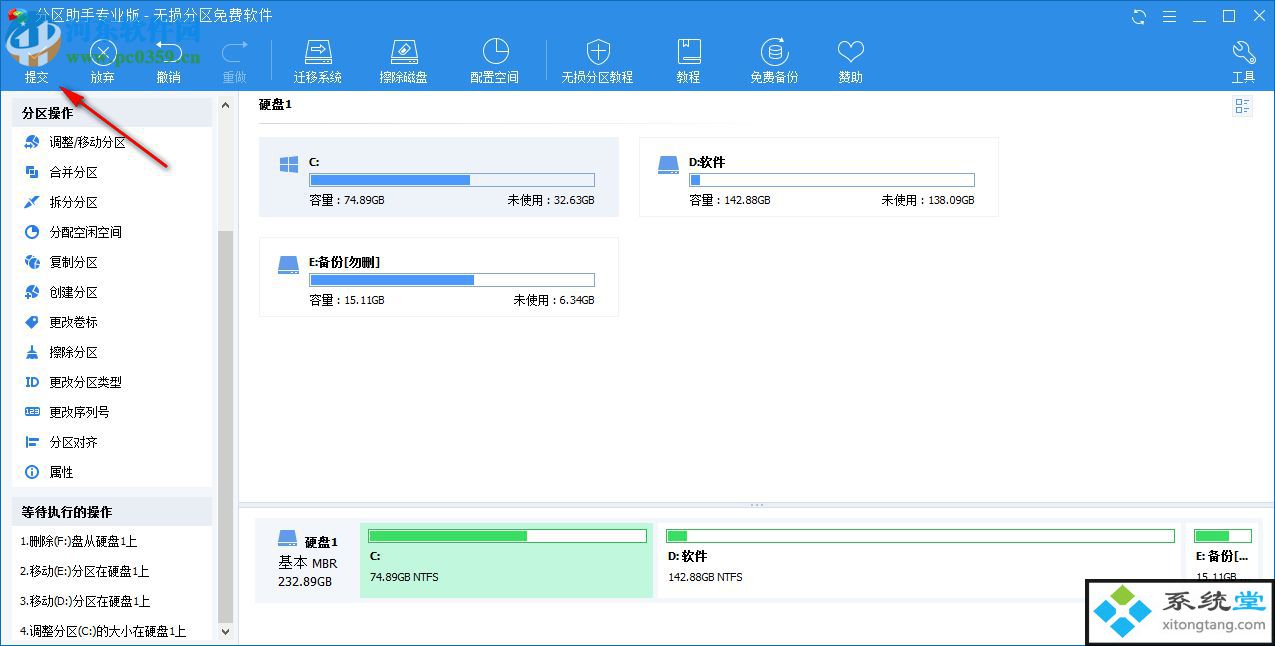Click the 放弃 discard toolbar icon
The width and height of the screenshot is (1275, 646).
tap(103, 60)
